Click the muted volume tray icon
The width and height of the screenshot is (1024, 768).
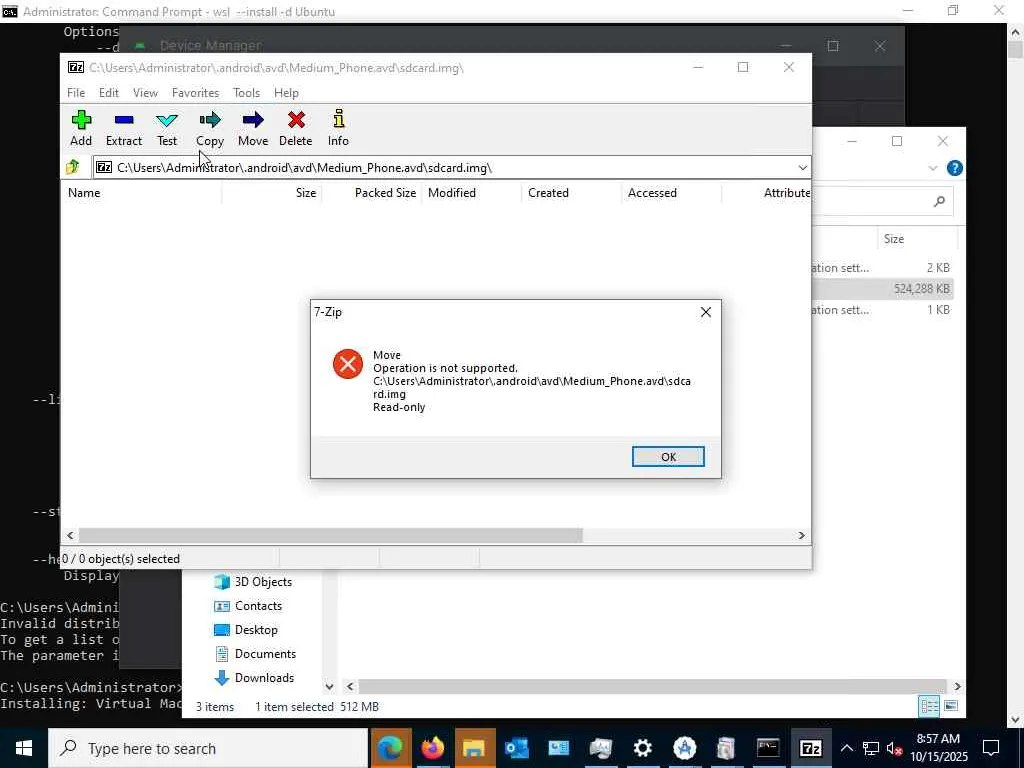(x=894, y=748)
